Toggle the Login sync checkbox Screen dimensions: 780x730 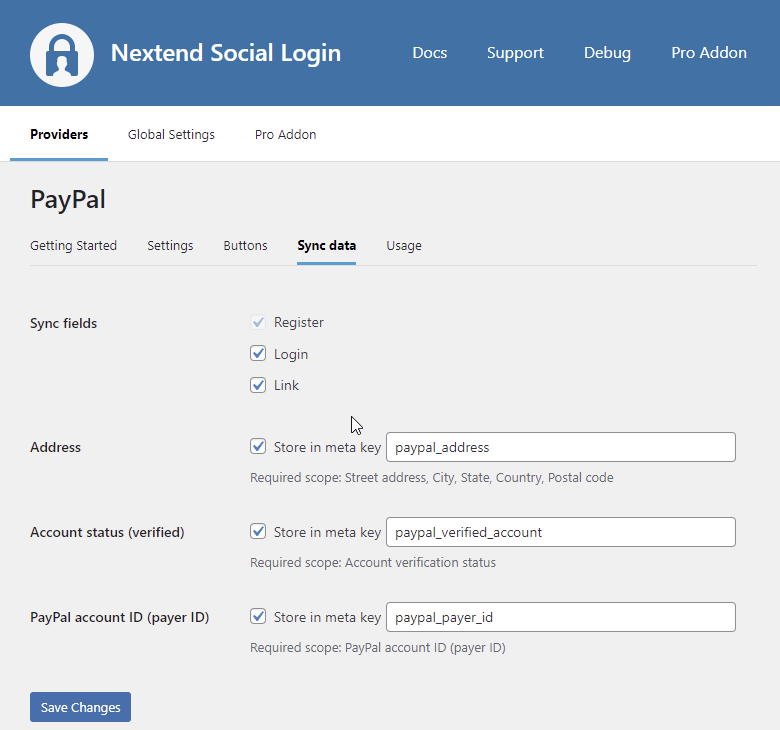(x=258, y=354)
